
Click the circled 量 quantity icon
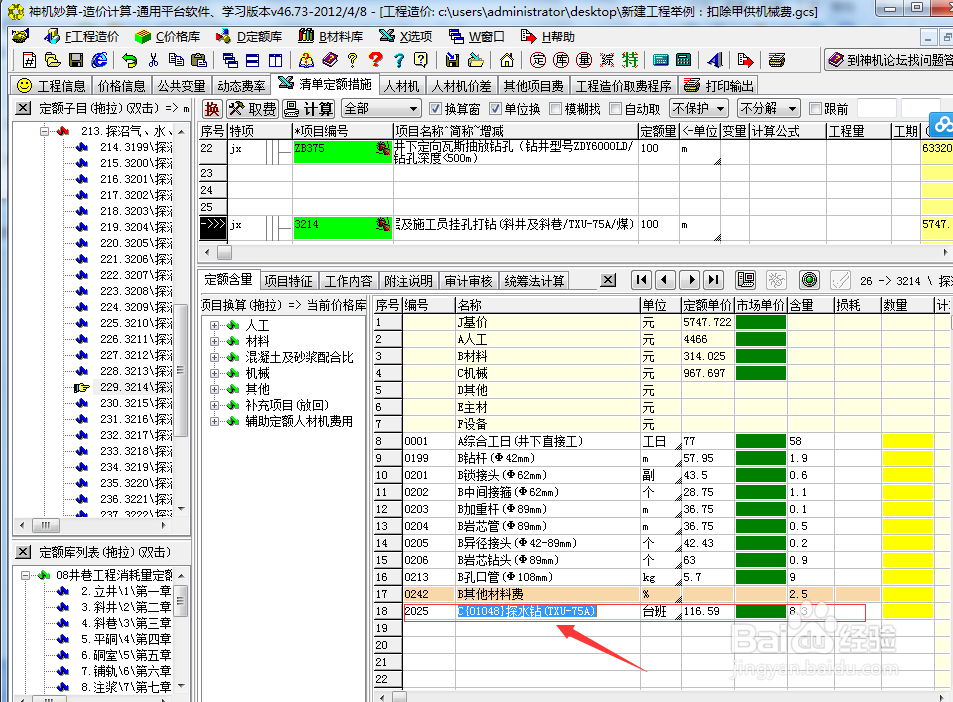click(x=584, y=60)
